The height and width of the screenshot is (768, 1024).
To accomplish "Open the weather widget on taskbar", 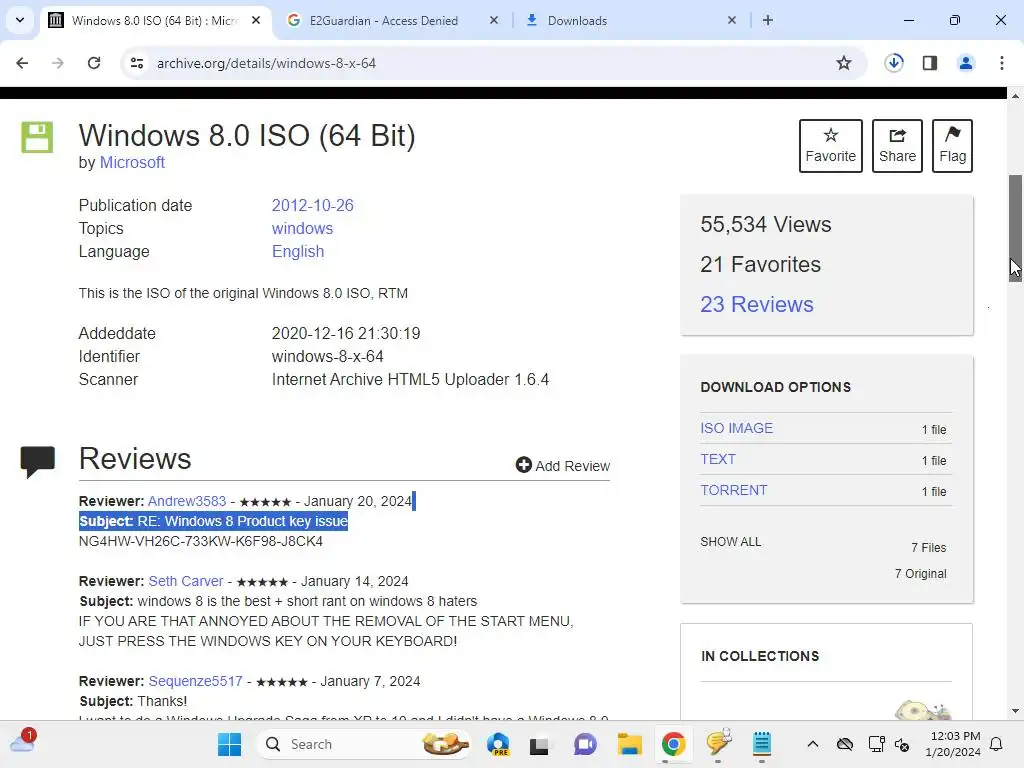I will pos(22,741).
